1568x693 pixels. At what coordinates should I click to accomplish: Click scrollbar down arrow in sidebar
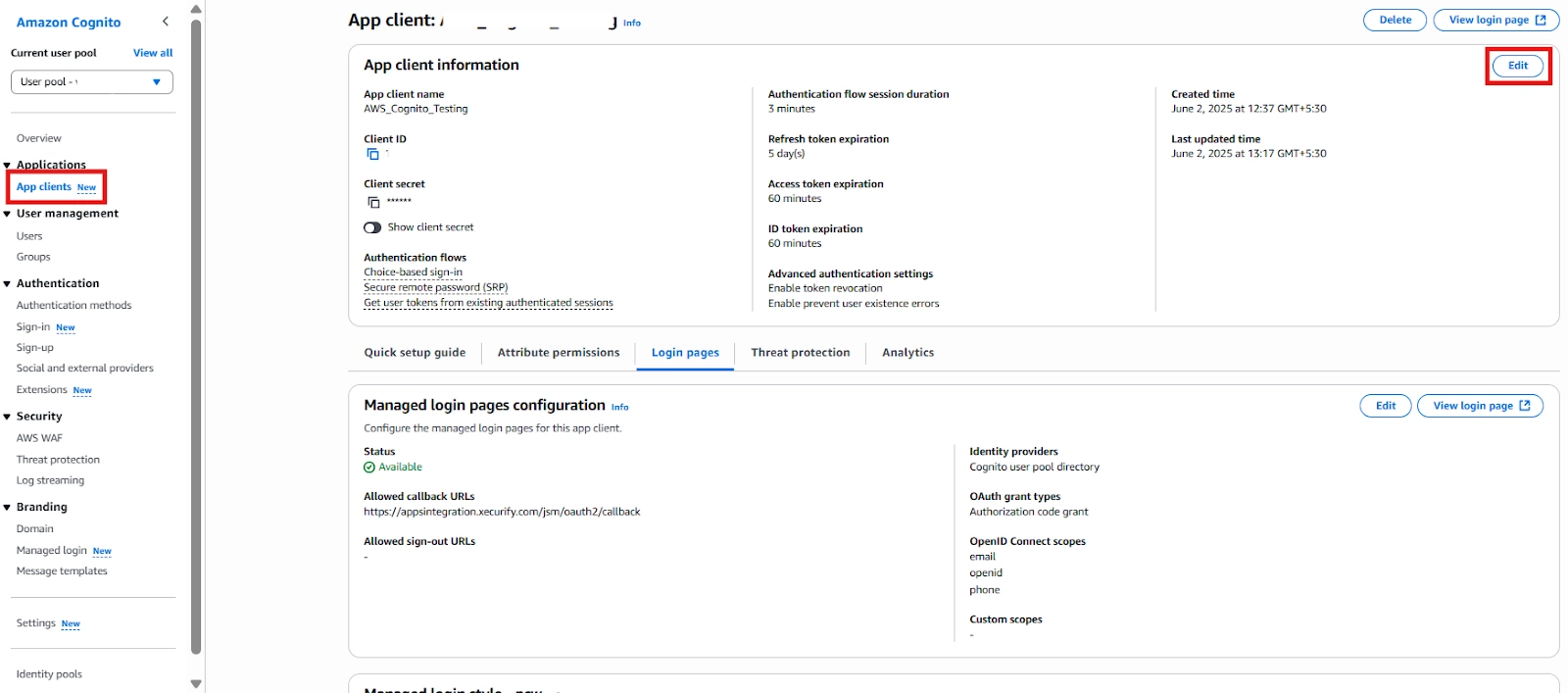coord(196,684)
